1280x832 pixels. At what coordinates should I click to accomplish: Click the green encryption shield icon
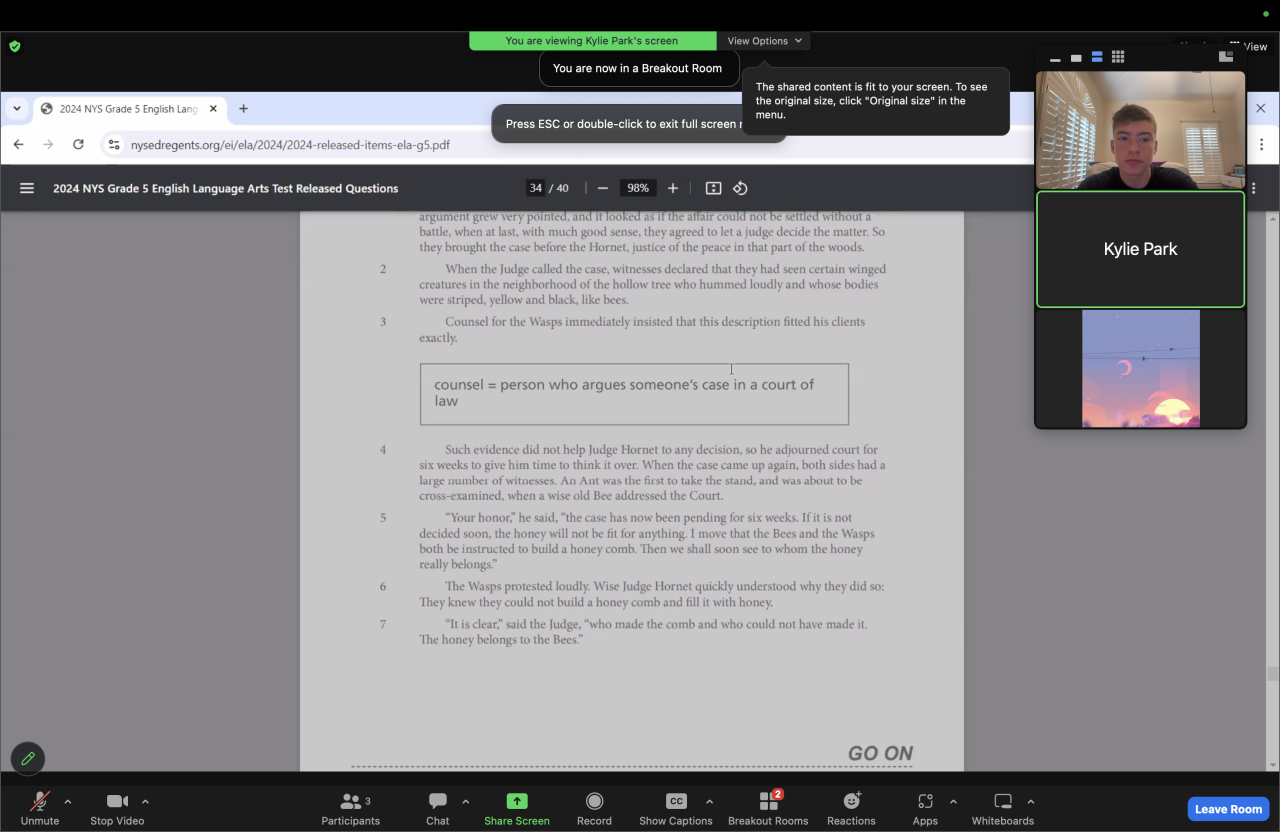click(x=15, y=46)
